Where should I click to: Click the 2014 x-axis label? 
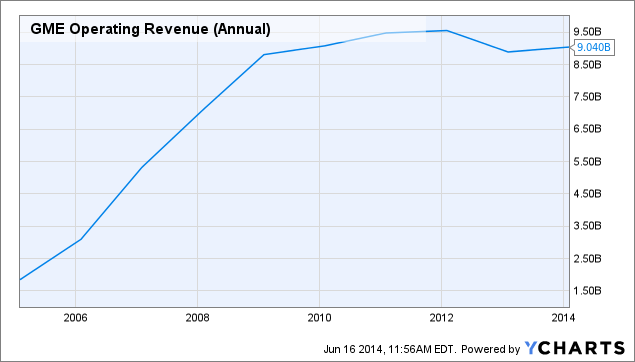(563, 318)
